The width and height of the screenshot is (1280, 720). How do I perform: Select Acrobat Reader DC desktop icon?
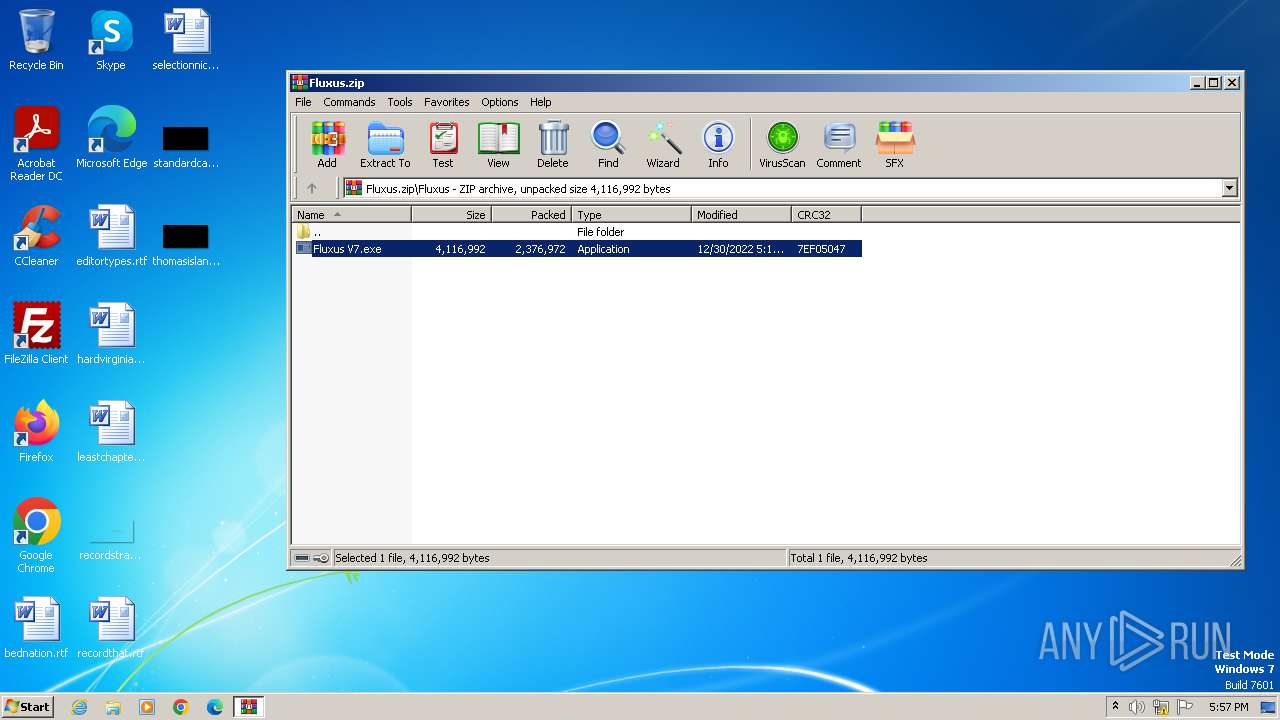pyautogui.click(x=36, y=144)
